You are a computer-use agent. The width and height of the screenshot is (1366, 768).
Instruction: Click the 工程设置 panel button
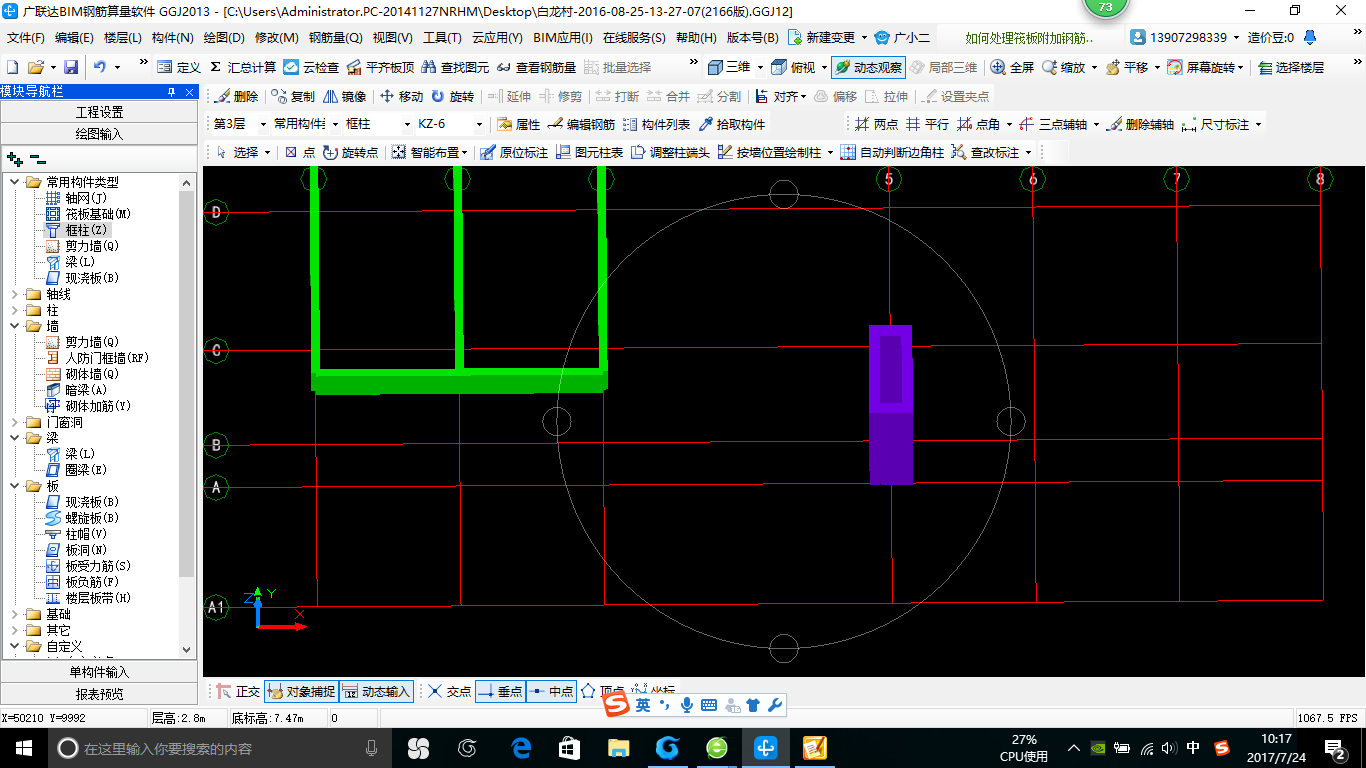point(99,112)
